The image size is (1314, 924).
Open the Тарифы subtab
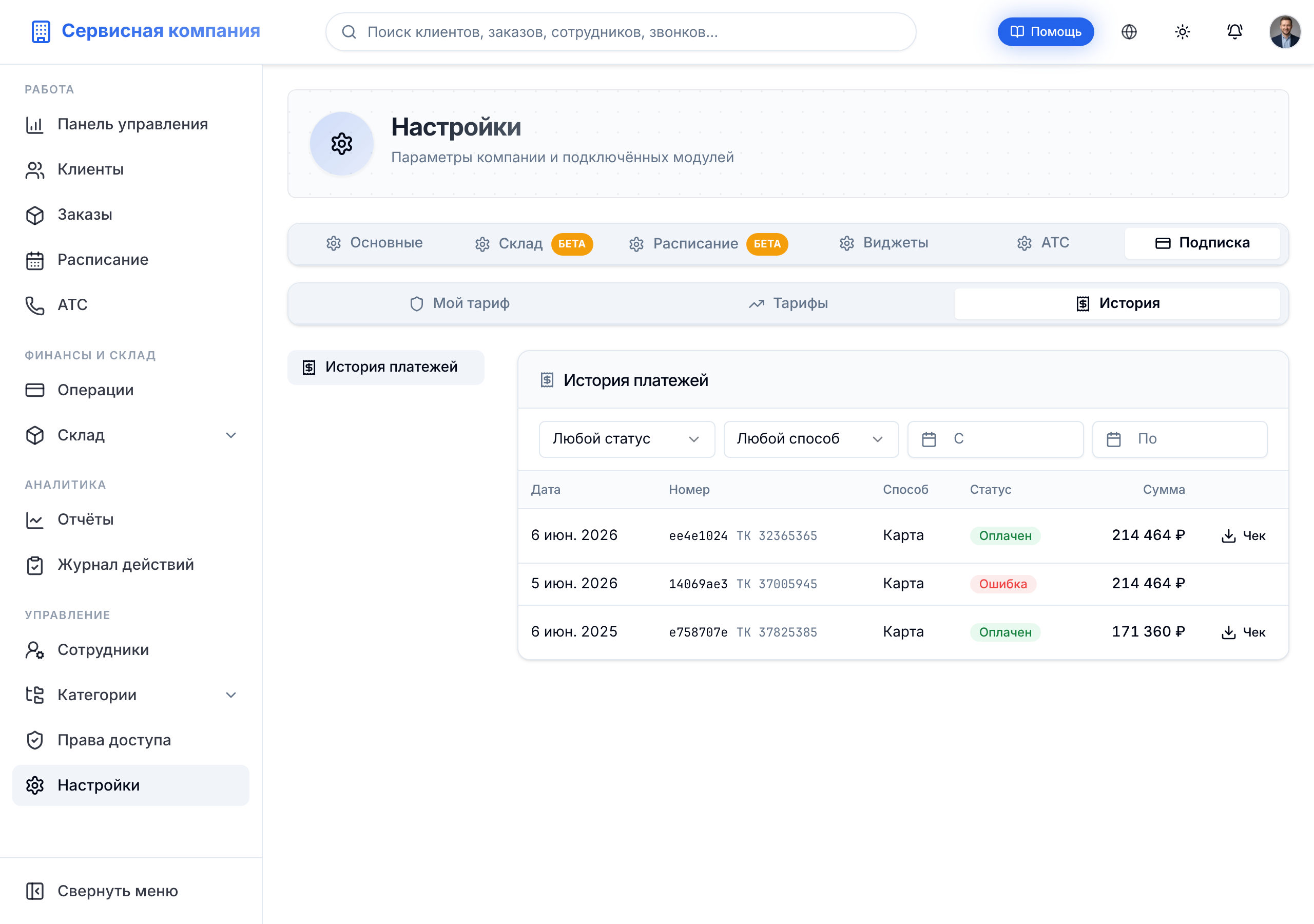[788, 303]
